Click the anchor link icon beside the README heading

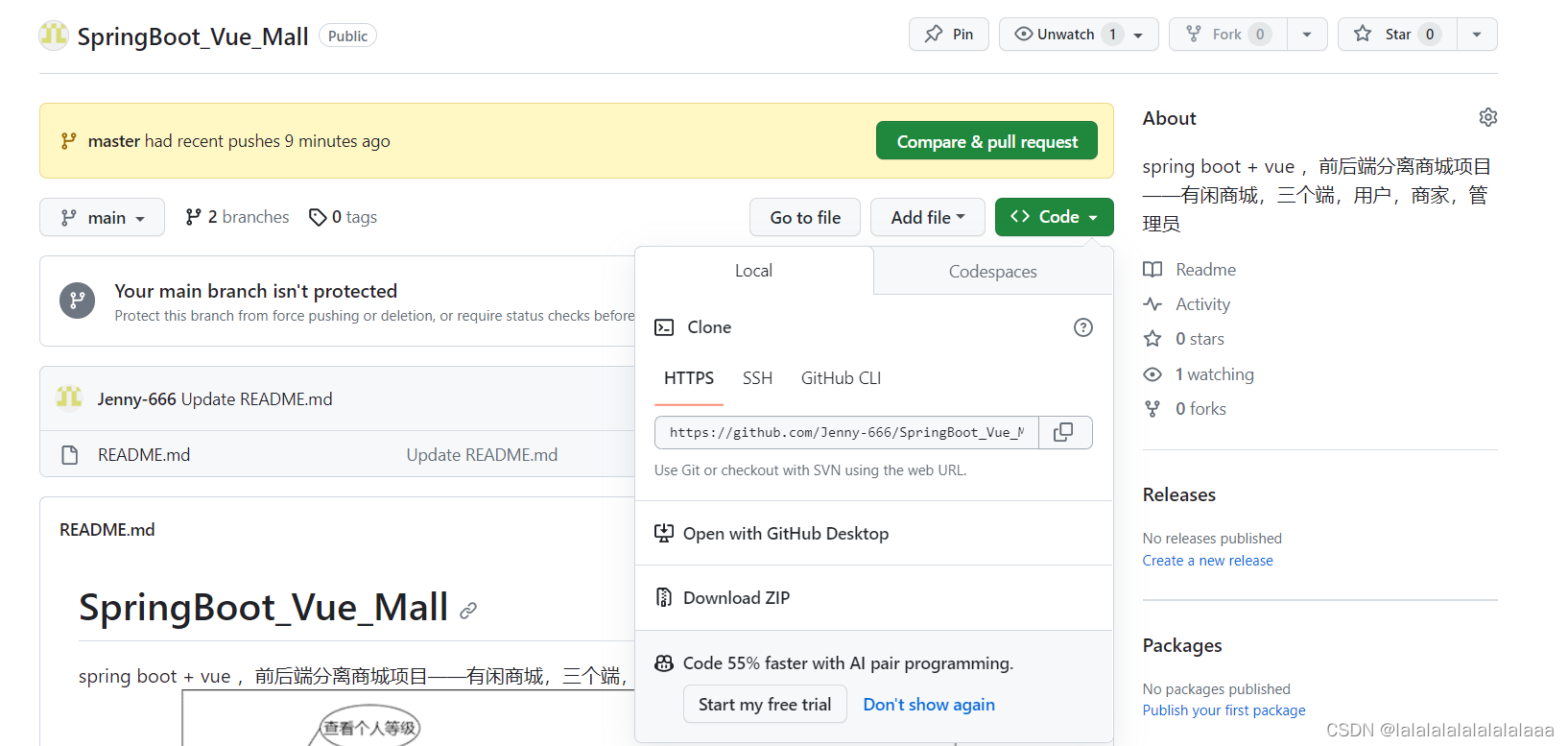click(x=468, y=611)
